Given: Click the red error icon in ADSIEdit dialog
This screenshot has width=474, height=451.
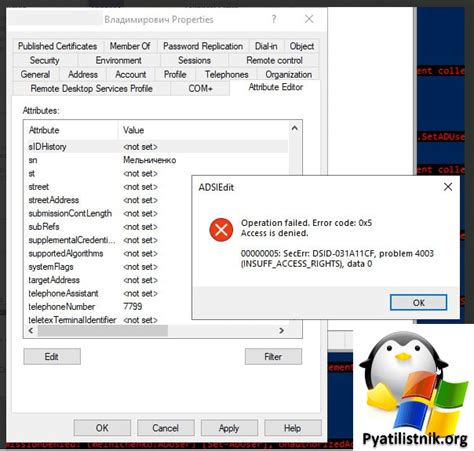Looking at the screenshot, I should coord(221,229).
